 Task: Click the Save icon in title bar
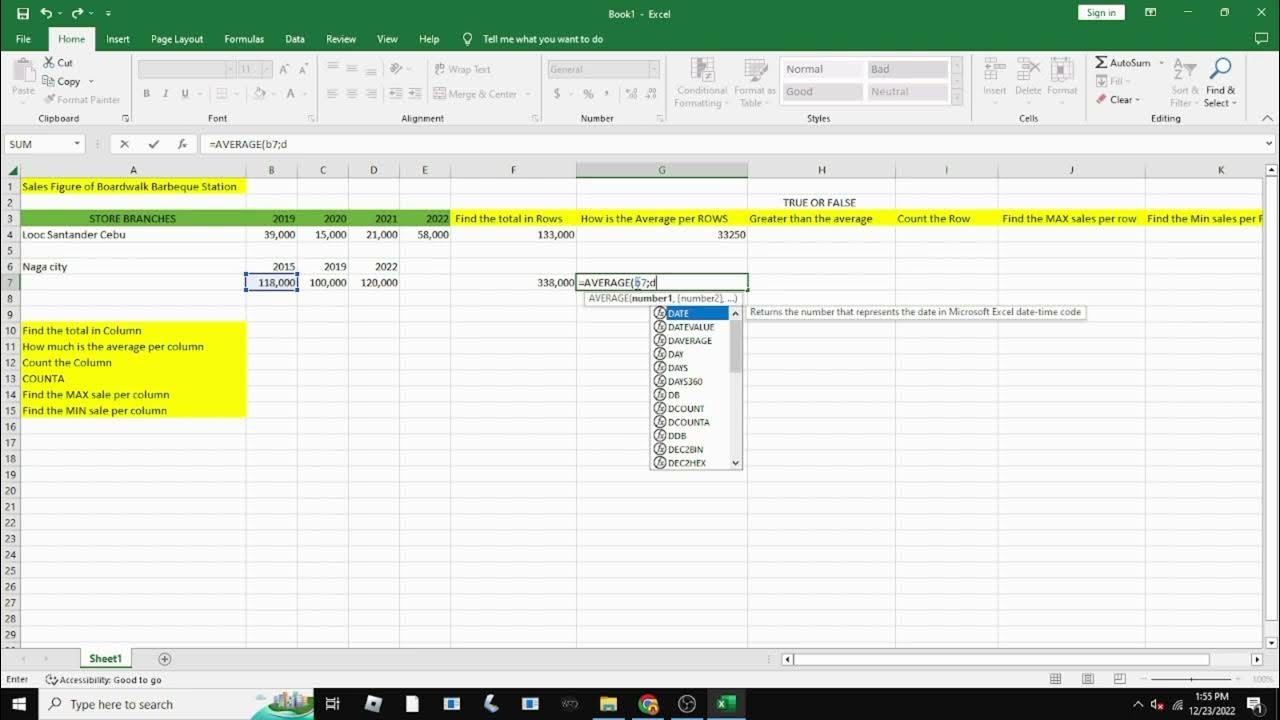[23, 13]
